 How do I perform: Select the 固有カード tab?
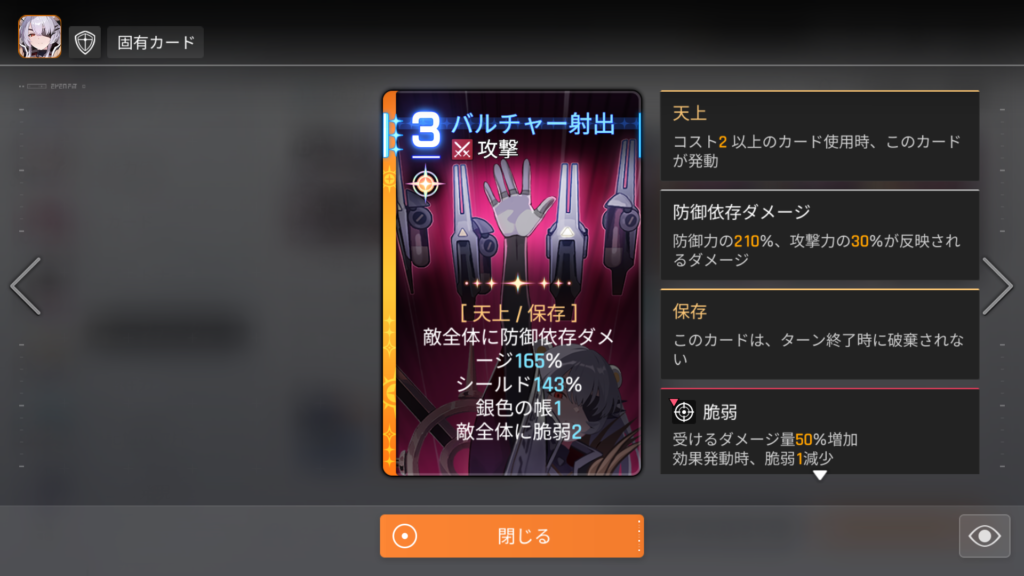pyautogui.click(x=155, y=42)
